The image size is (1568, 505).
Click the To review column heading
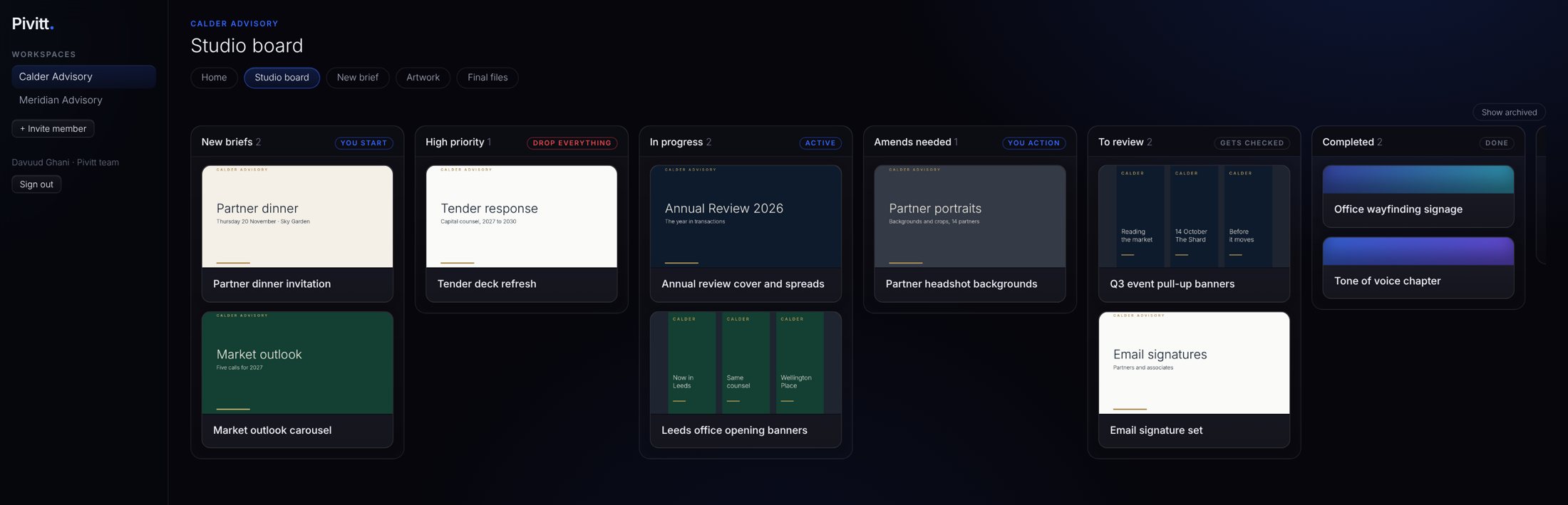(x=1120, y=142)
